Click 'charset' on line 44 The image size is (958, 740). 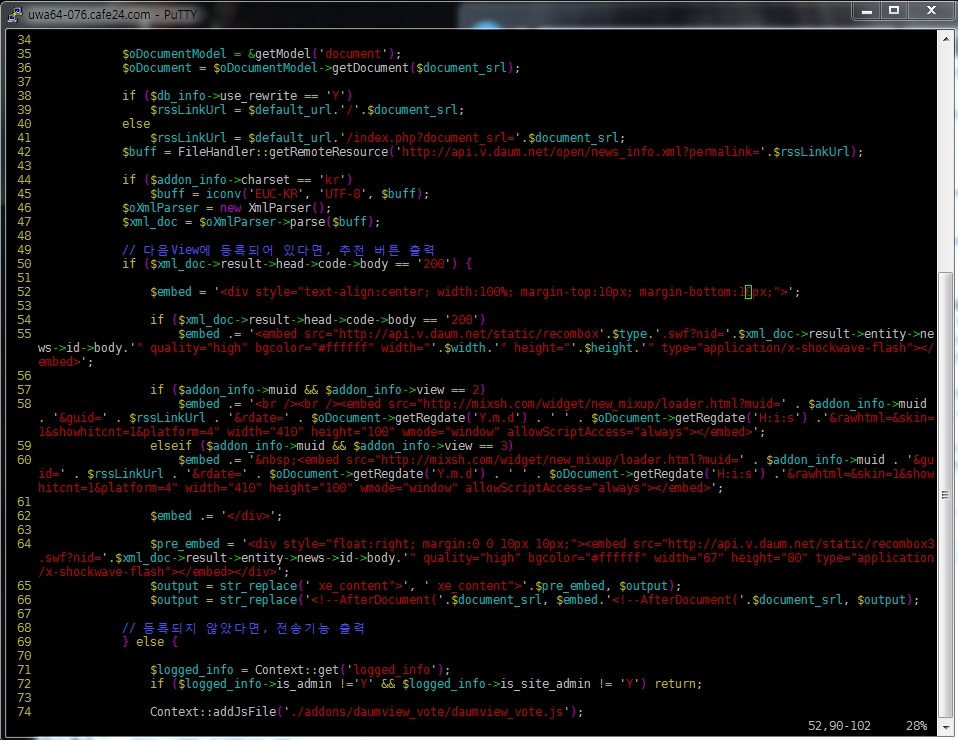[x=265, y=180]
